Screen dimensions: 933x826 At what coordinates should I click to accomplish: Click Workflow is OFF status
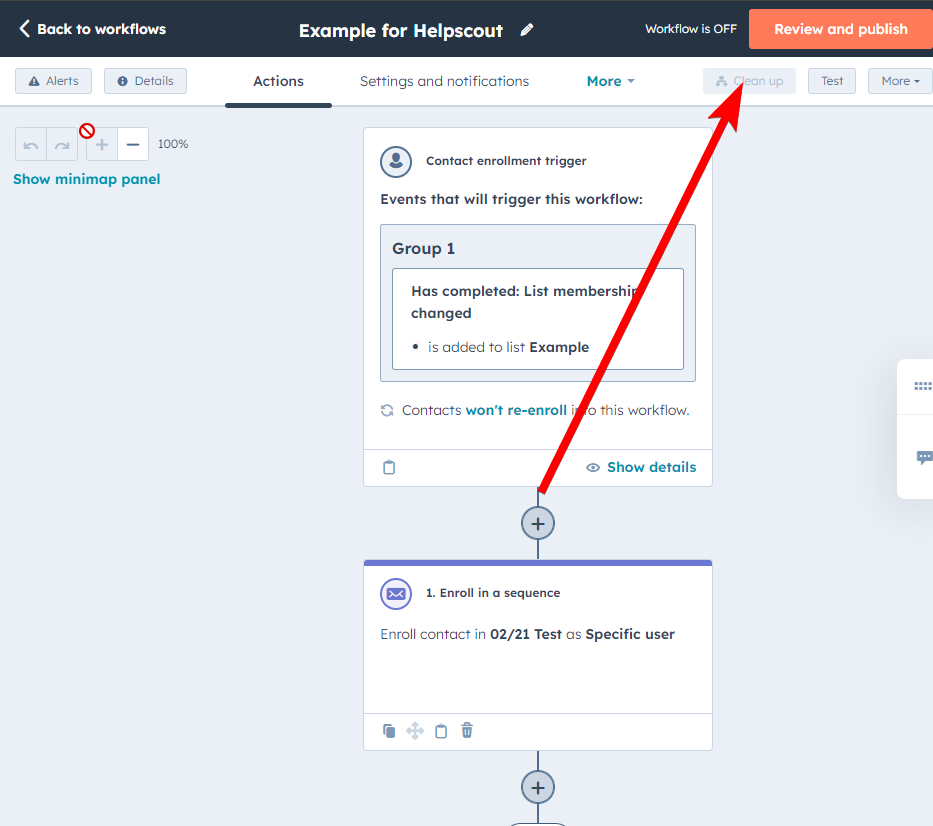tap(691, 29)
